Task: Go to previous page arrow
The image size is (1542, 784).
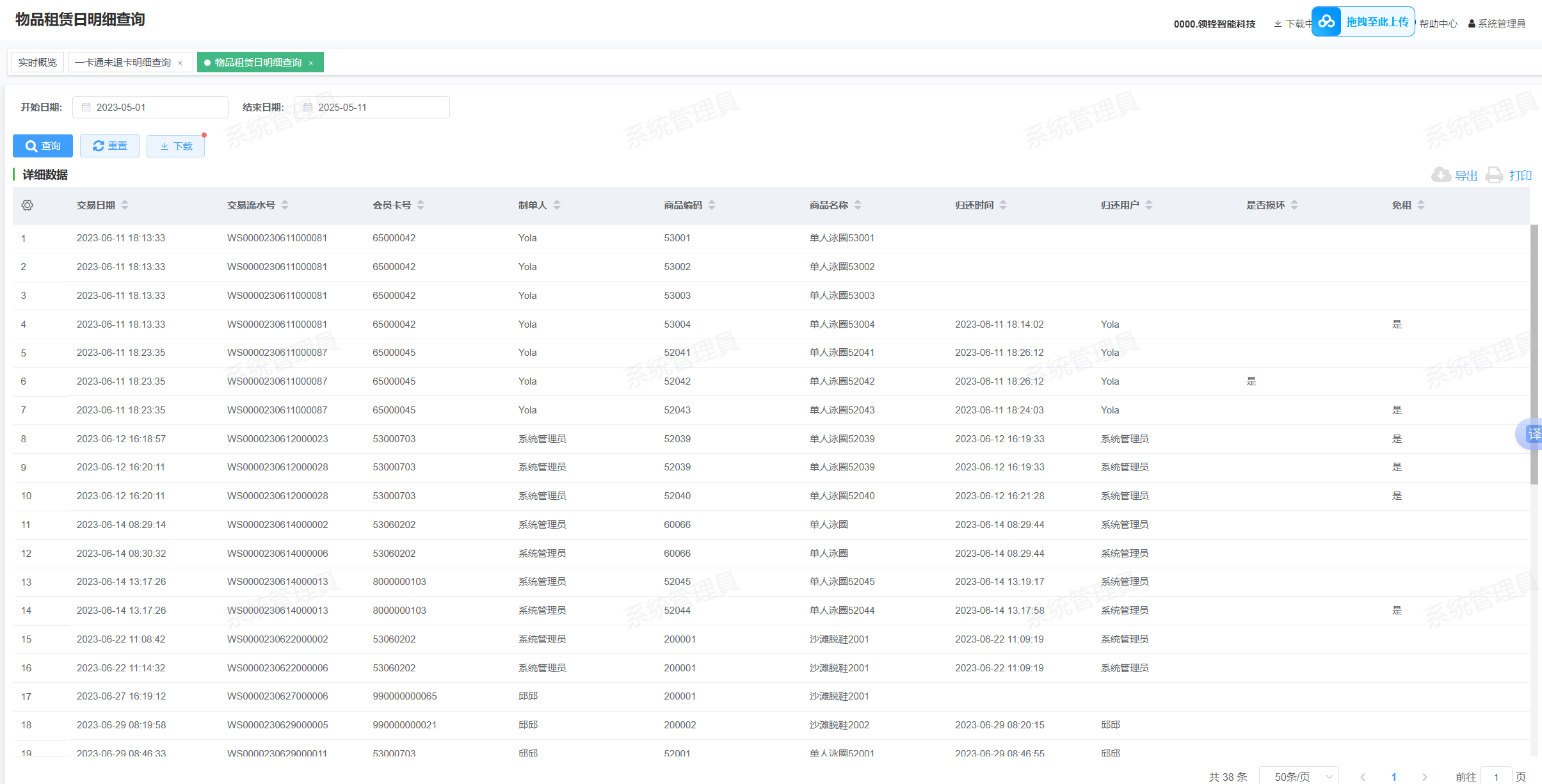Action: click(1363, 776)
